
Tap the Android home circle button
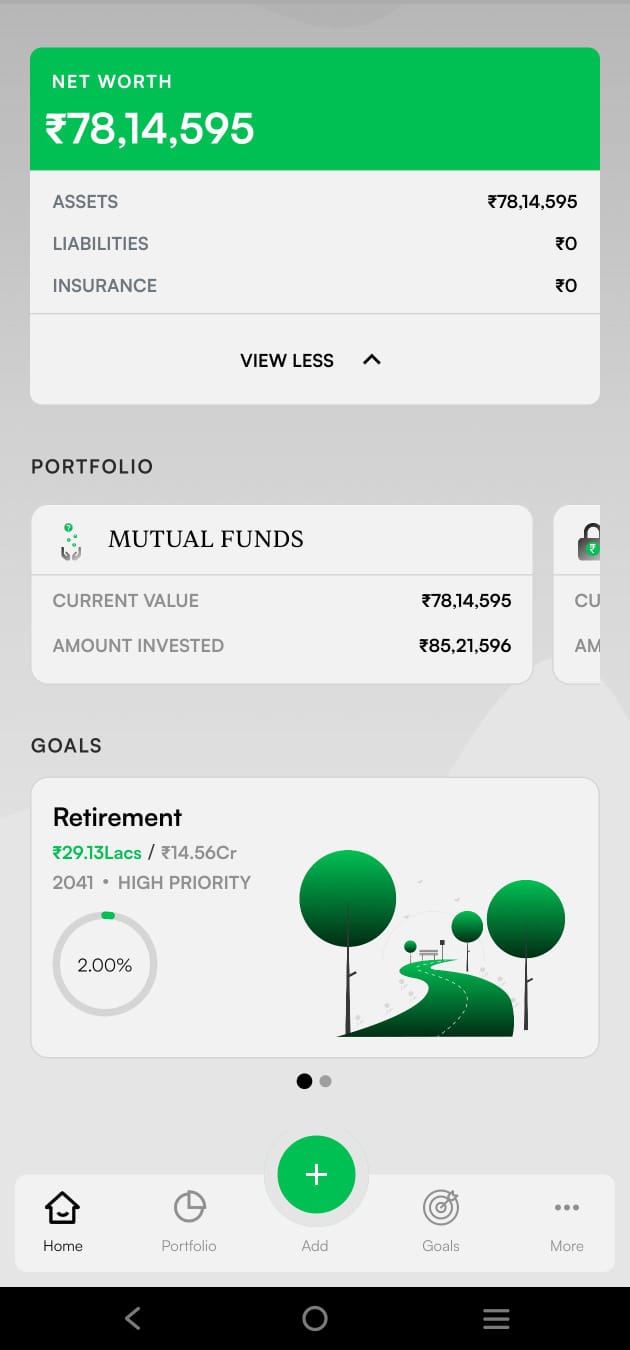(x=315, y=1318)
